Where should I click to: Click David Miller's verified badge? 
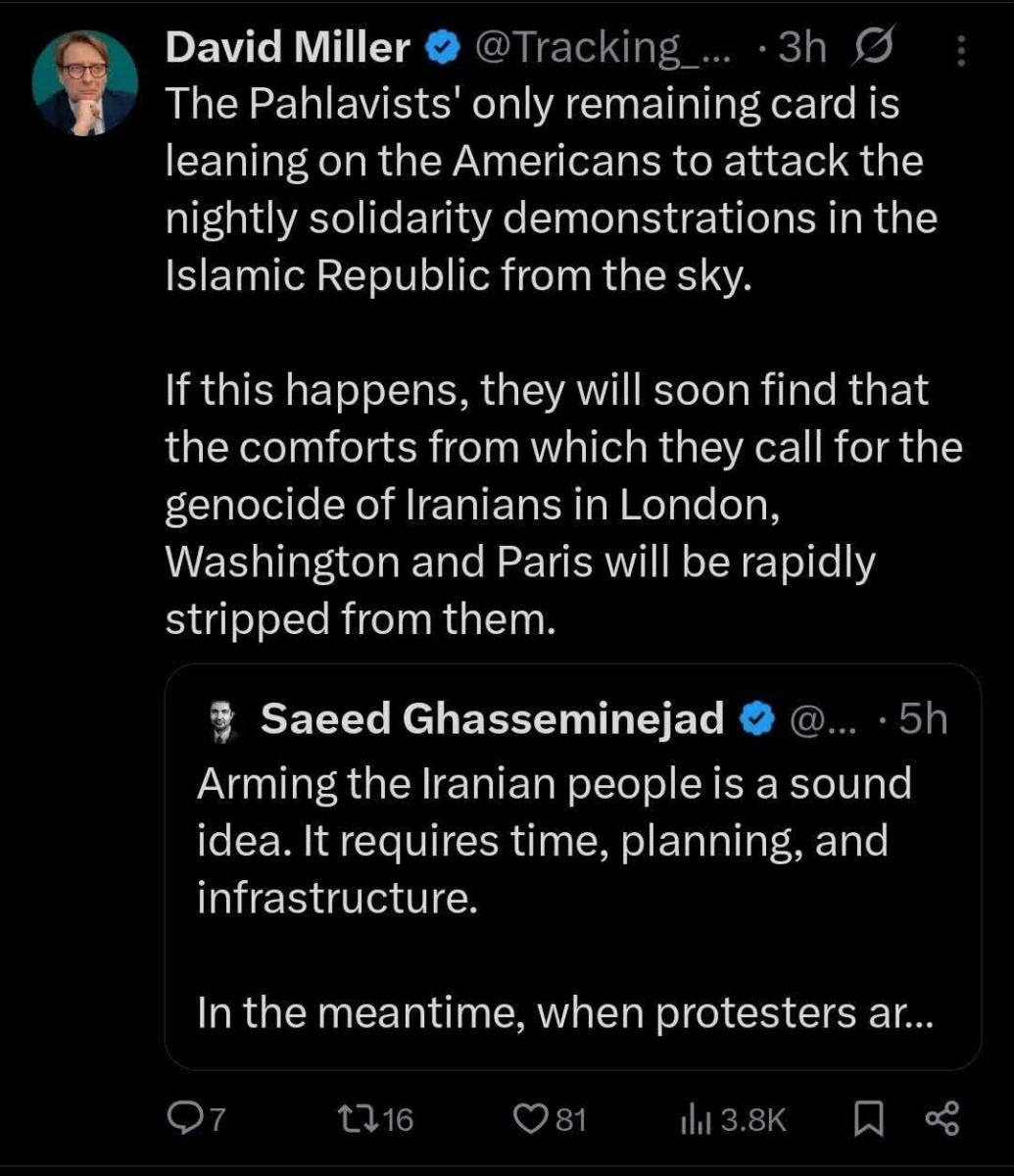pyautogui.click(x=442, y=48)
